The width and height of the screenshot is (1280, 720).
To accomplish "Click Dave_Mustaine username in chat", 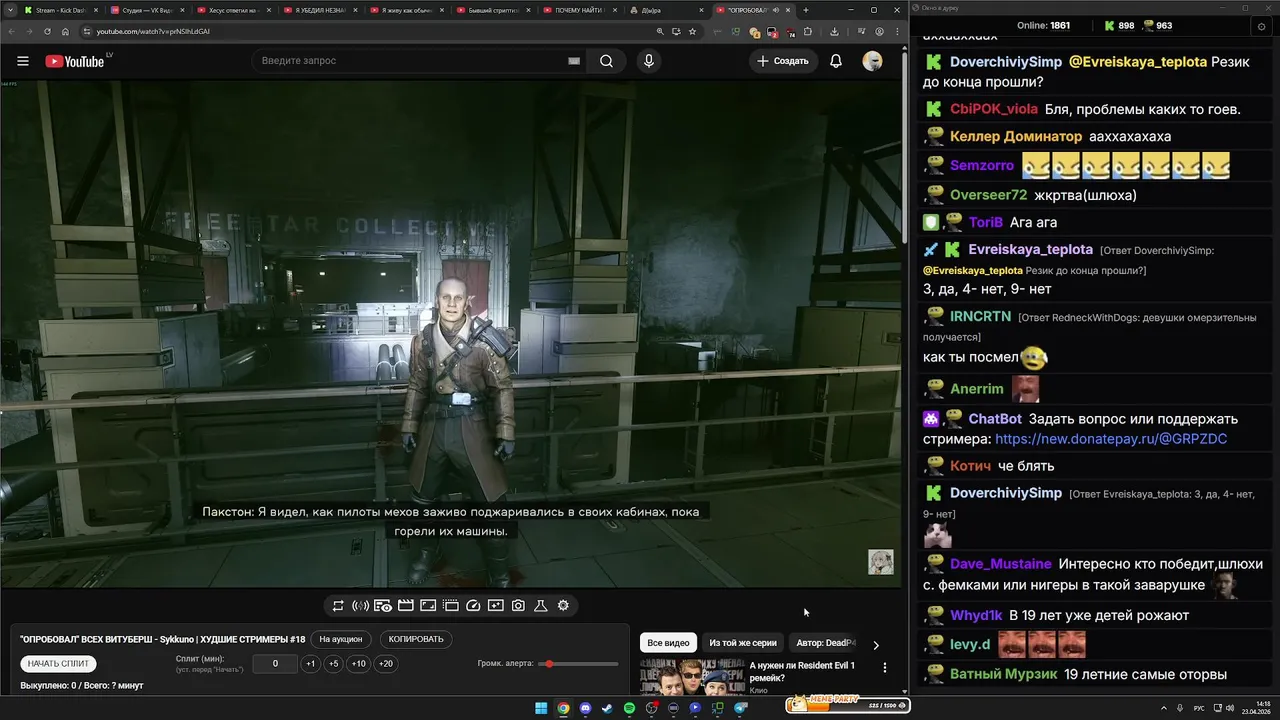I will point(1001,564).
